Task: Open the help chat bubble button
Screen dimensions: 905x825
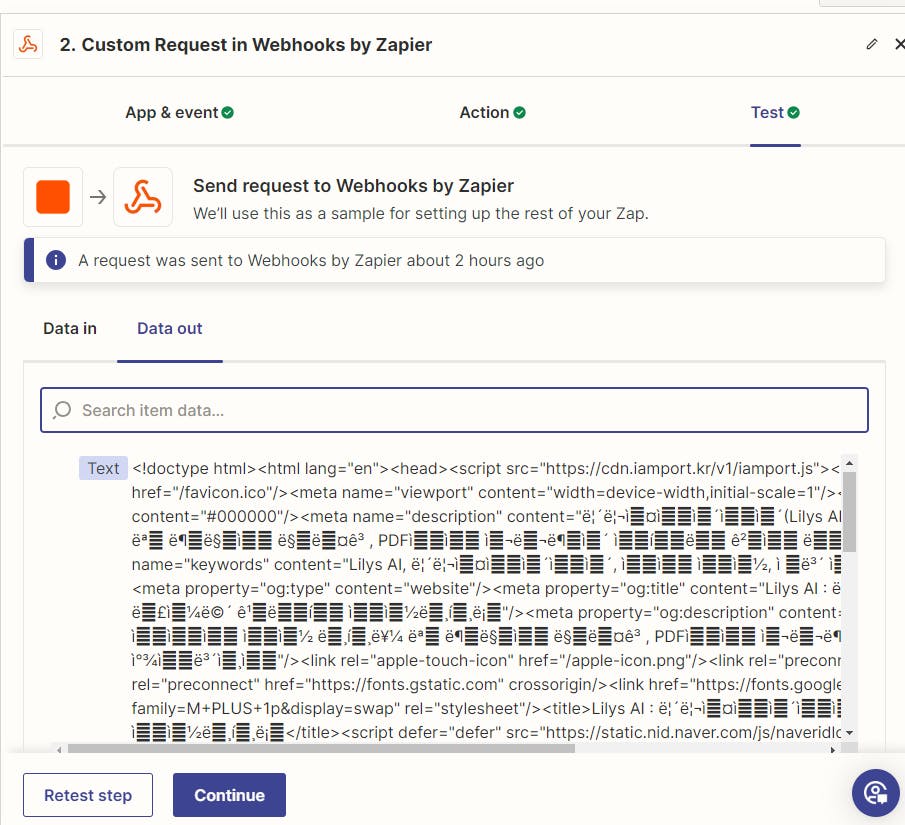Action: tap(875, 794)
